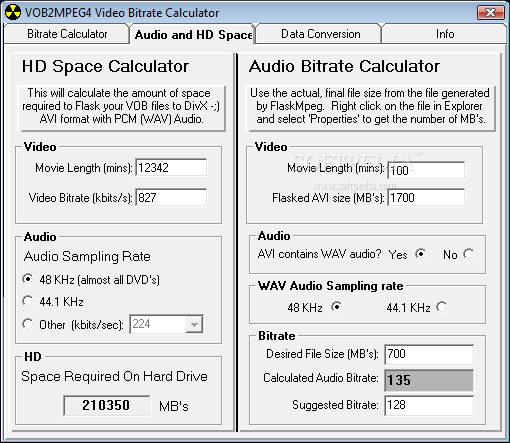The height and width of the screenshot is (443, 510).
Task: Click the DivX AVI format description text
Action: click(121, 106)
